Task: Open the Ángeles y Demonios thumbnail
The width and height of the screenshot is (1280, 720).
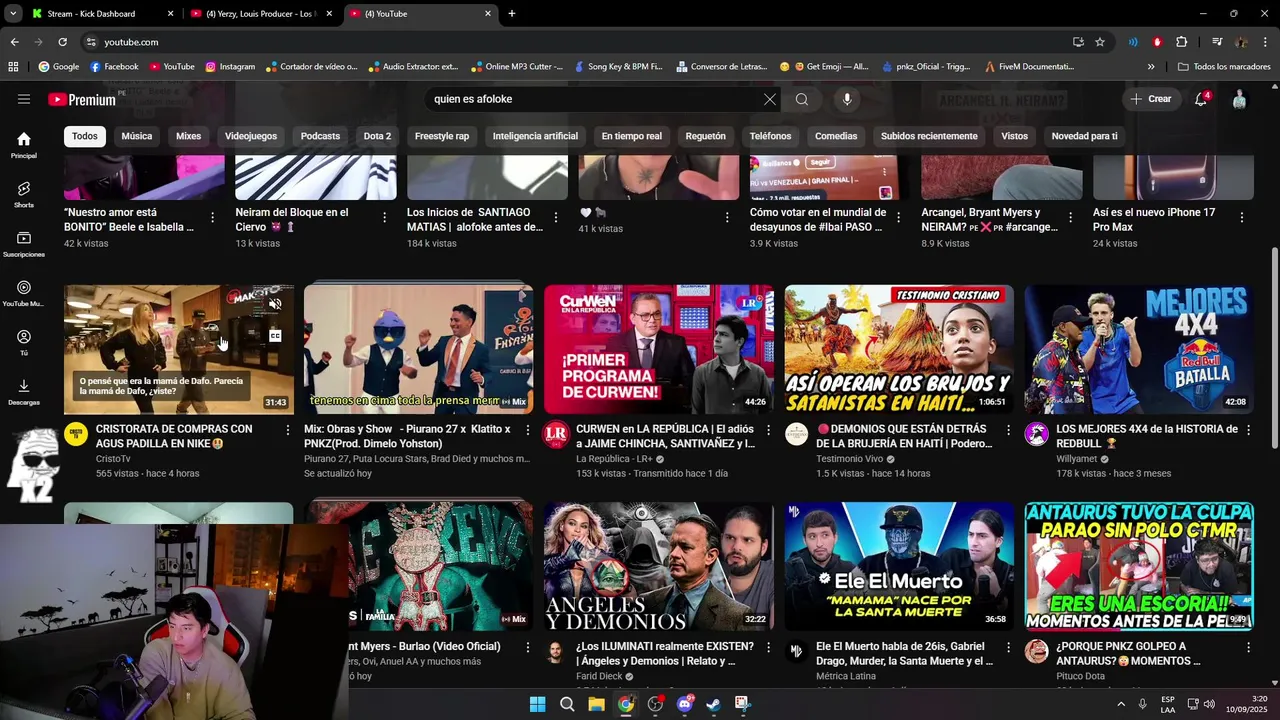Action: pos(659,567)
